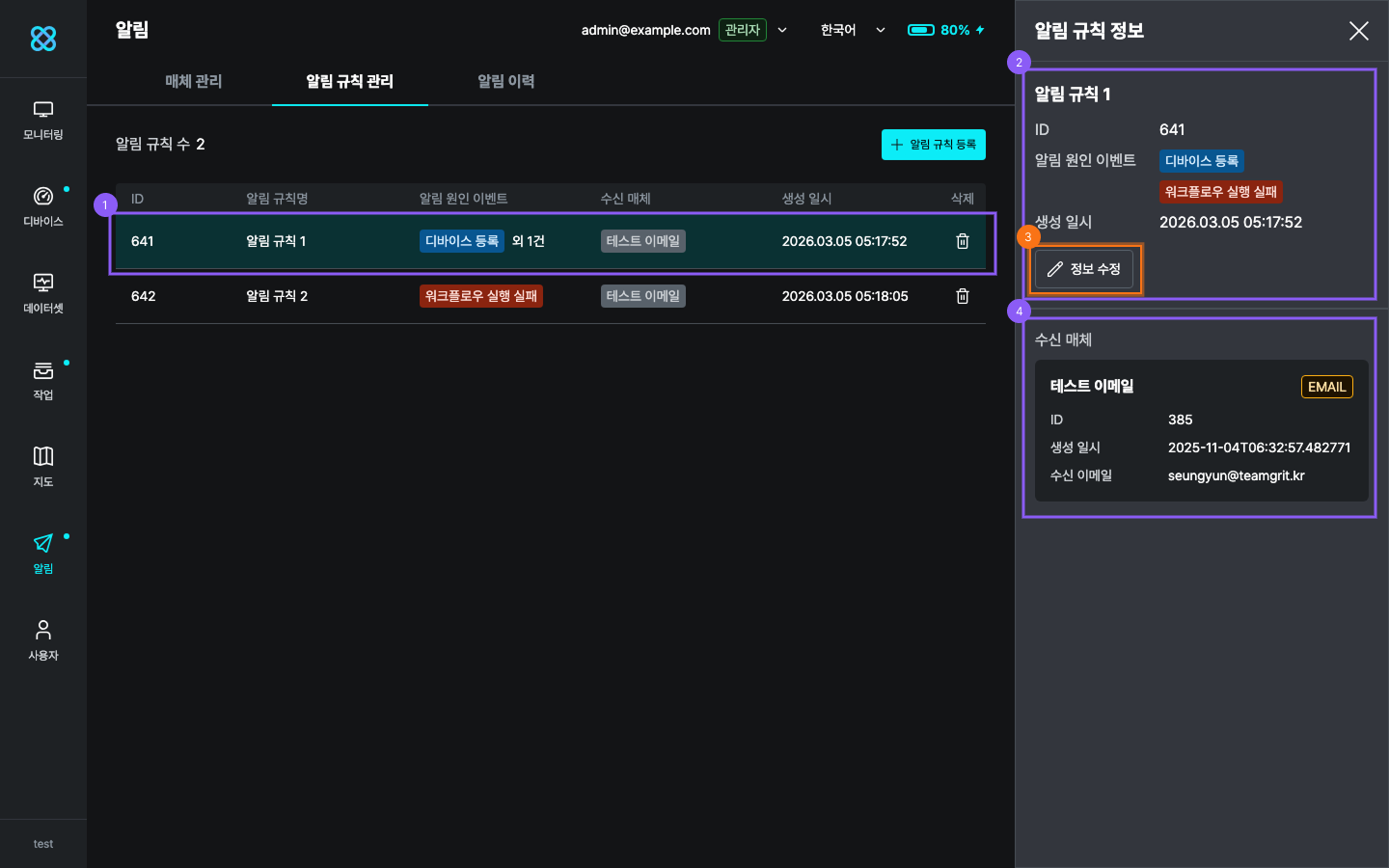This screenshot has height=868, width=1389.
Task: Click the 워크플로우 실행 실패 tag in row 642
Action: tap(480, 296)
